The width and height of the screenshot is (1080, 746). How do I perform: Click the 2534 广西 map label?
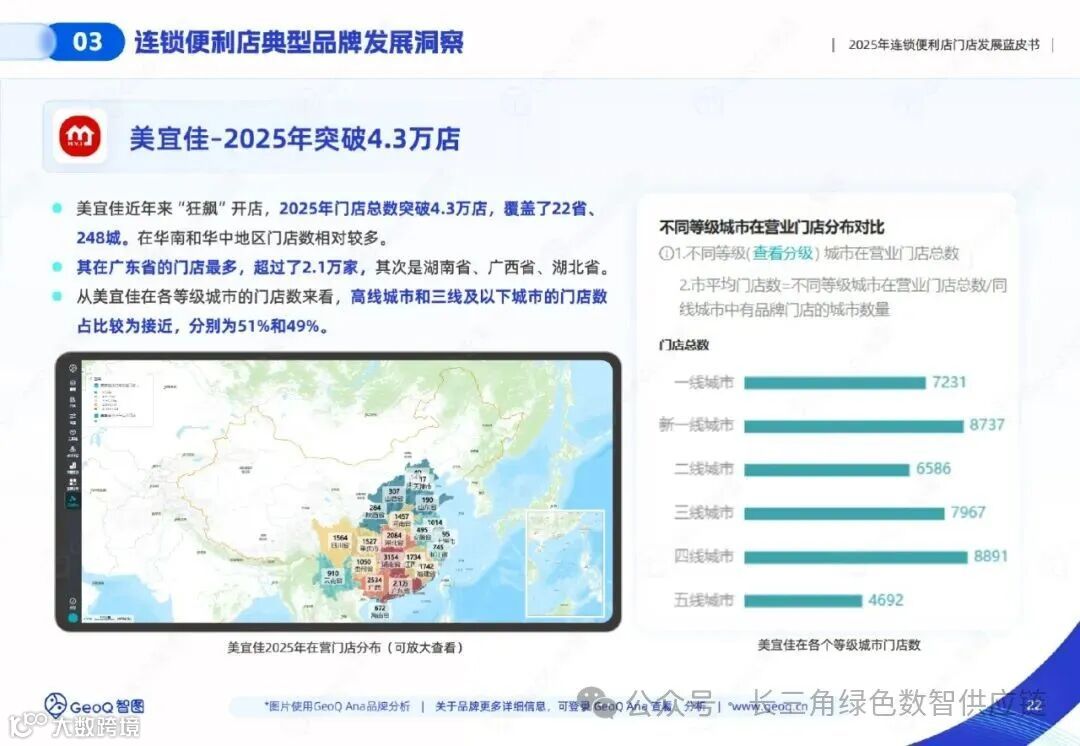pyautogui.click(x=375, y=583)
